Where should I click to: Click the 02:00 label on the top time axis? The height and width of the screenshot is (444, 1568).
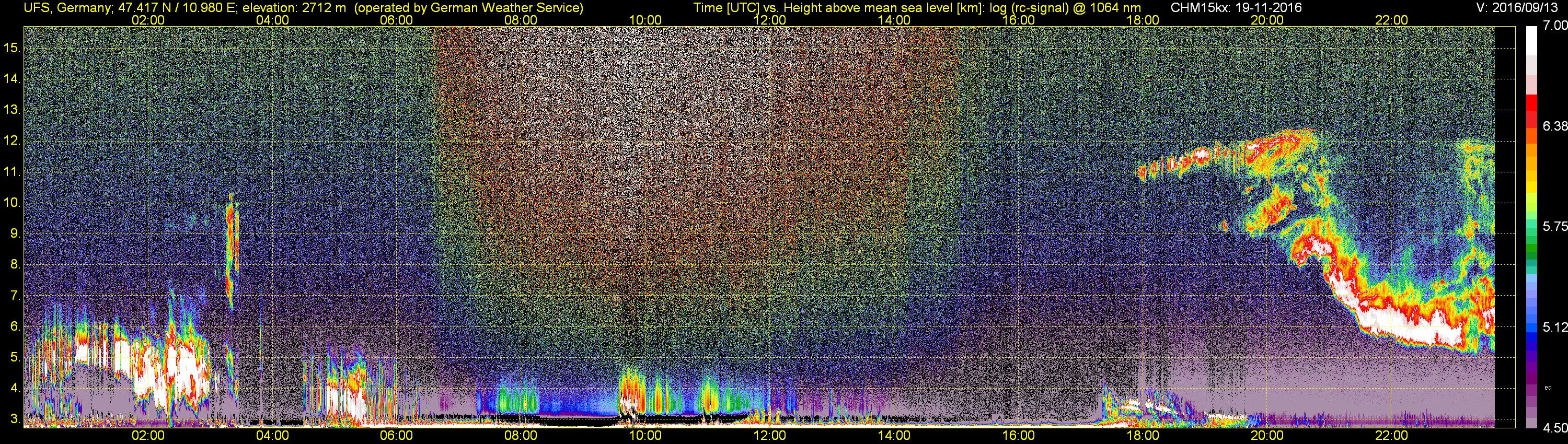pos(148,20)
